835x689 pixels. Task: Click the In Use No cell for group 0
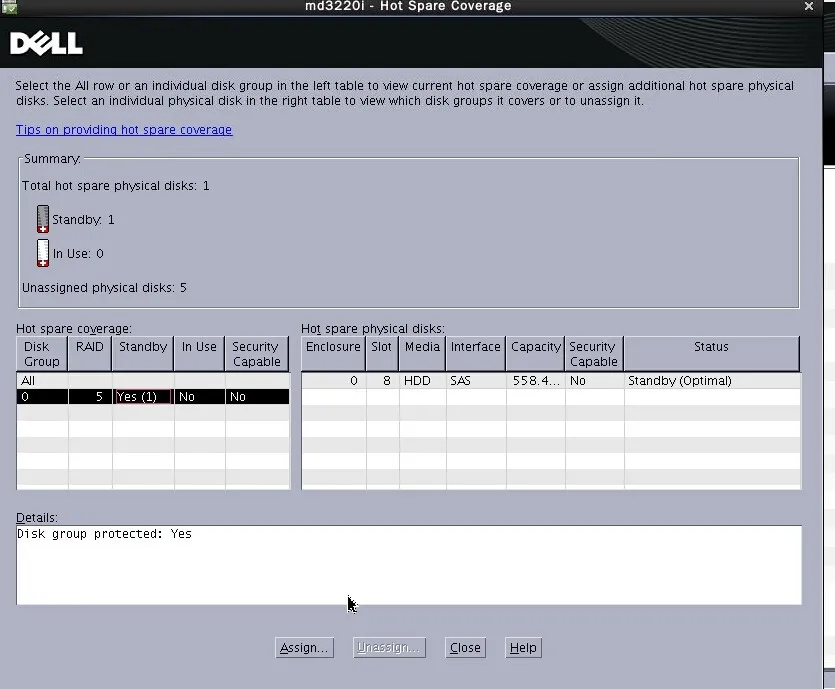[200, 397]
